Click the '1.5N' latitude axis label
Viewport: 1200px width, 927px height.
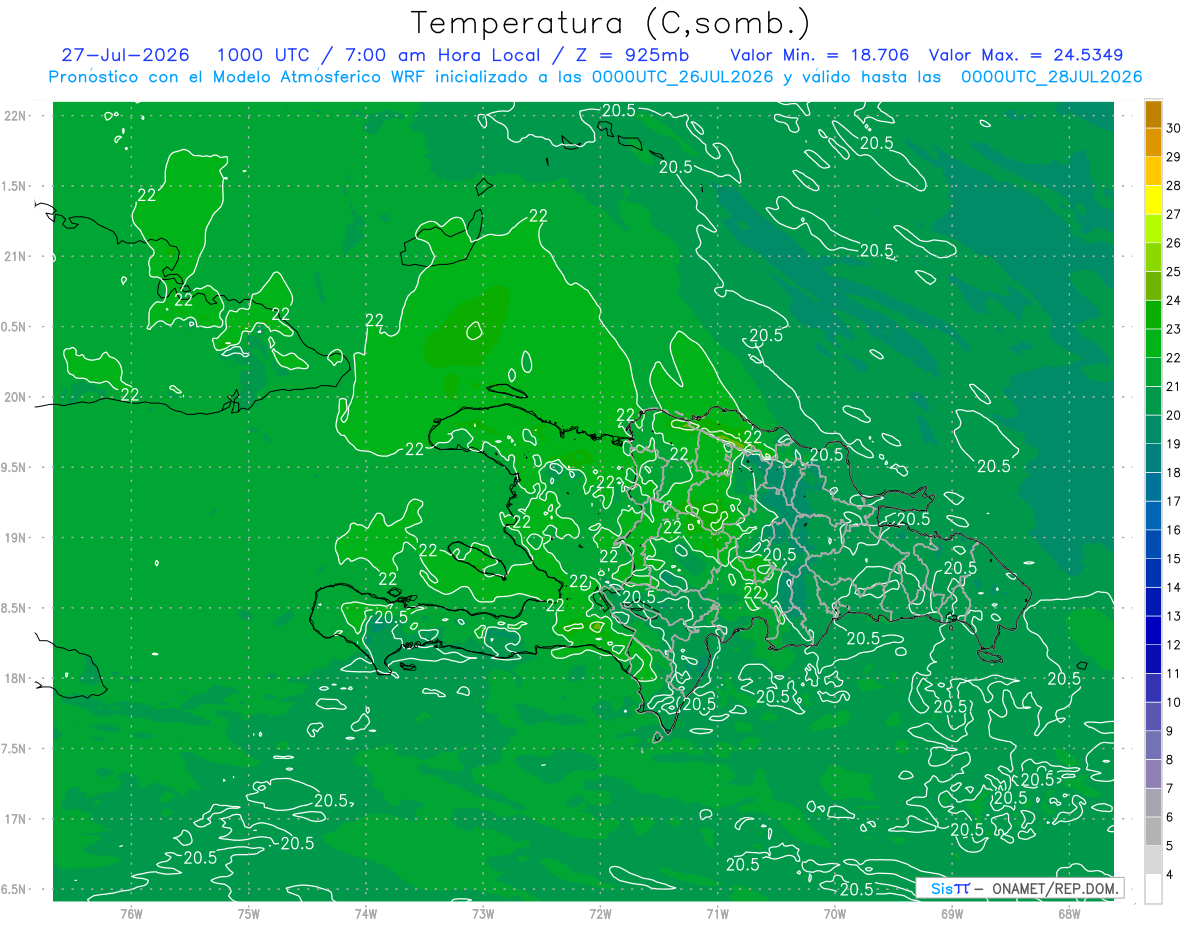13,186
